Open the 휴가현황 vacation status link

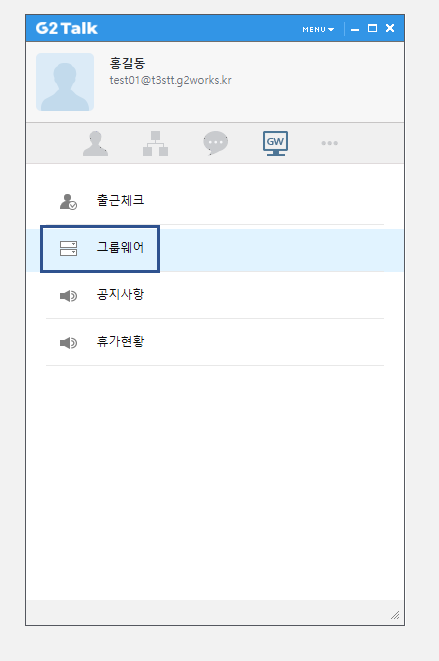coord(121,341)
